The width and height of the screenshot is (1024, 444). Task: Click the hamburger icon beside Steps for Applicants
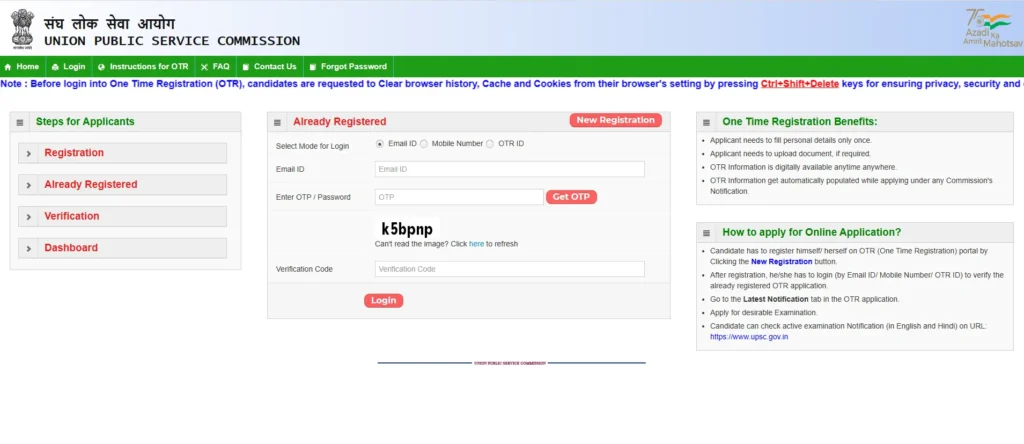pyautogui.click(x=22, y=122)
